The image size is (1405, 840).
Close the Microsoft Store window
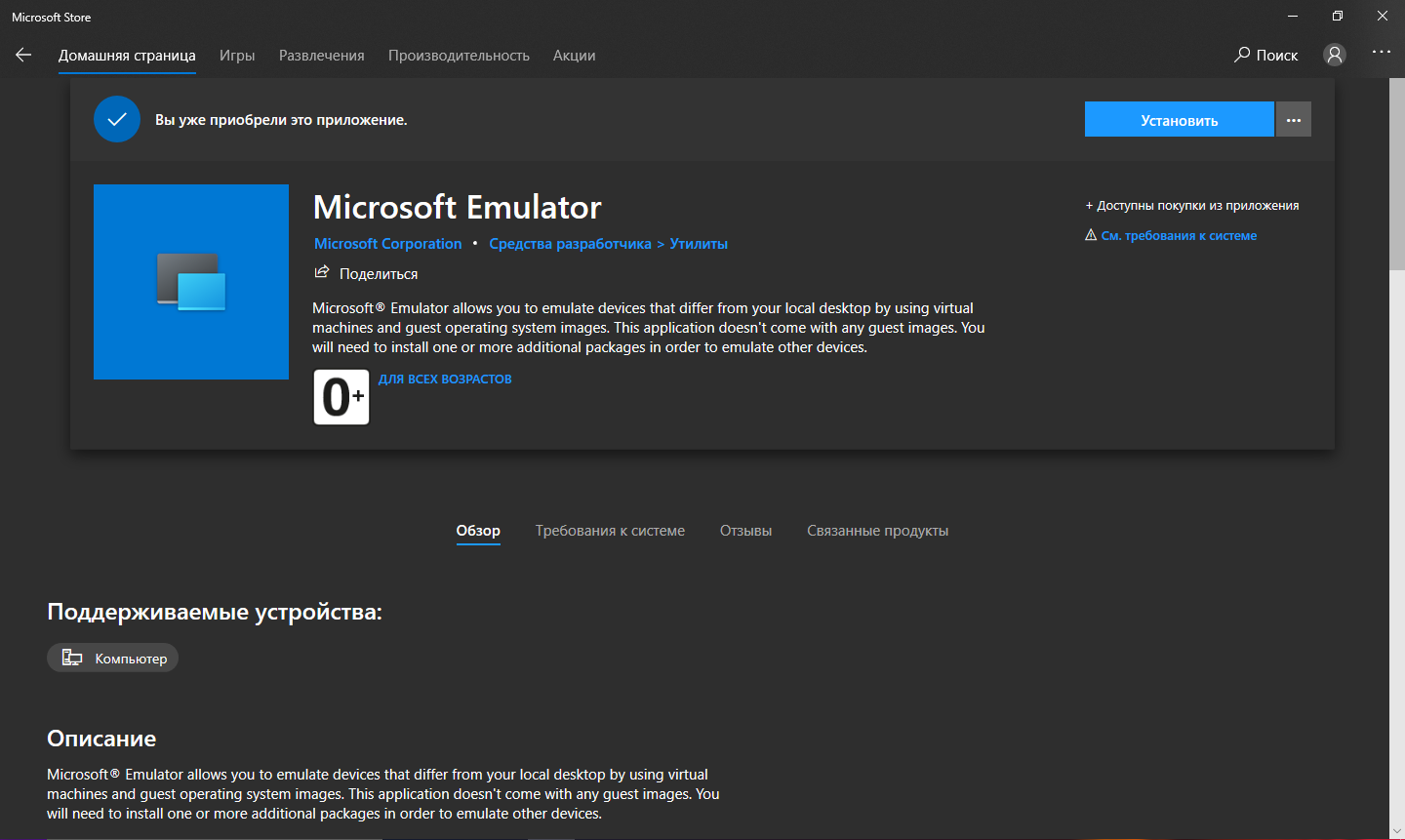[x=1383, y=16]
